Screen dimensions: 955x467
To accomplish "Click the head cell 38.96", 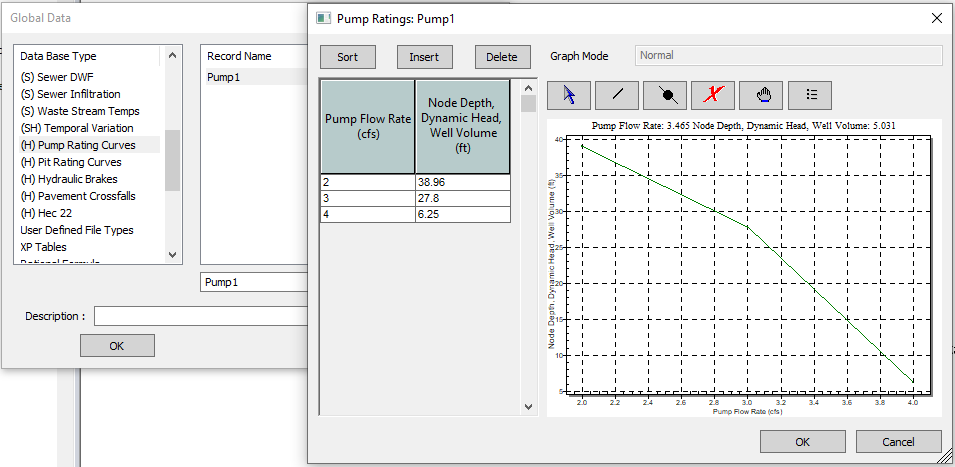I will pos(463,182).
